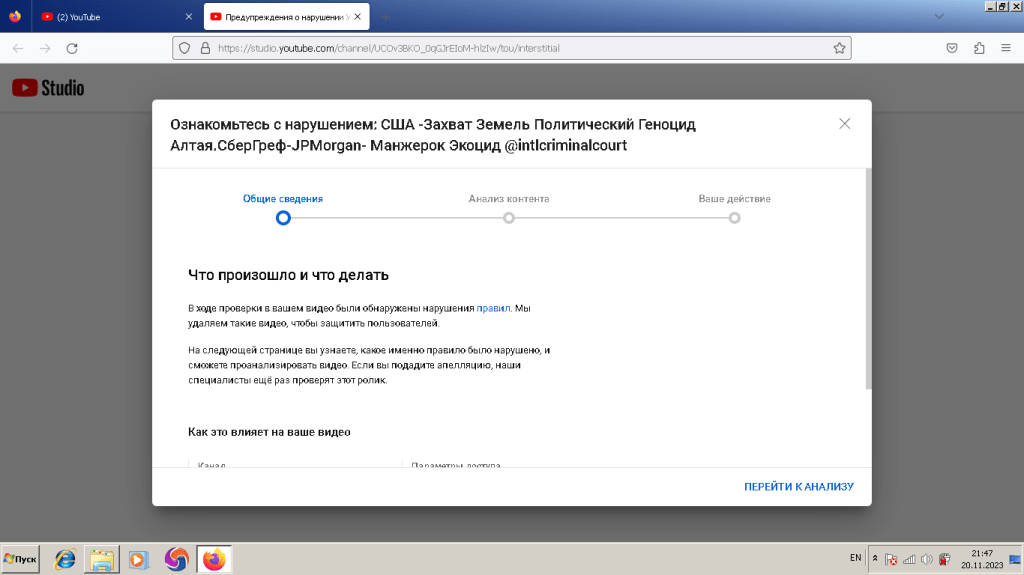
Task: Open the Firefox extensions panel
Action: 979,48
